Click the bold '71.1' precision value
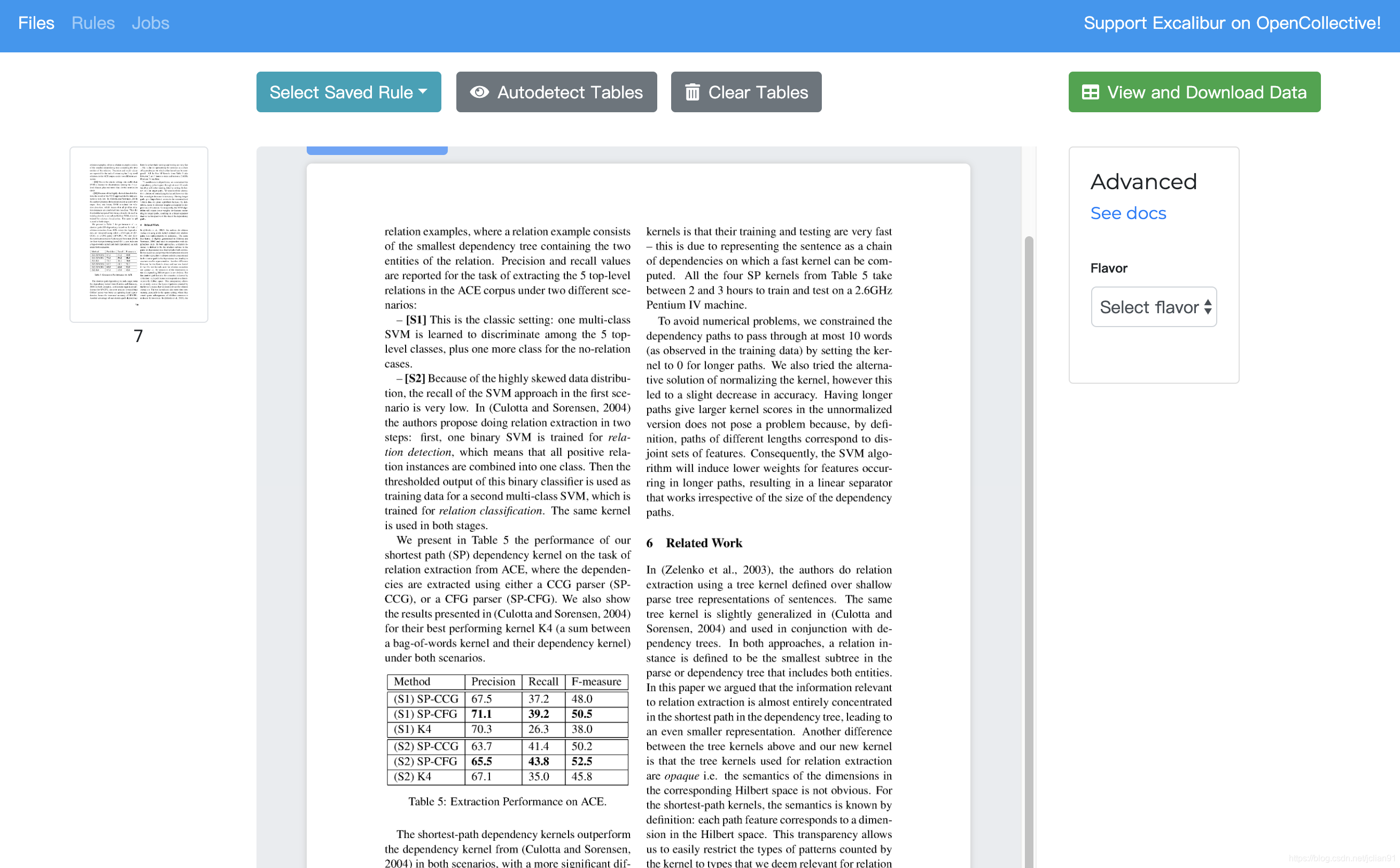Screen dimensions: 1400x868 tap(481, 714)
